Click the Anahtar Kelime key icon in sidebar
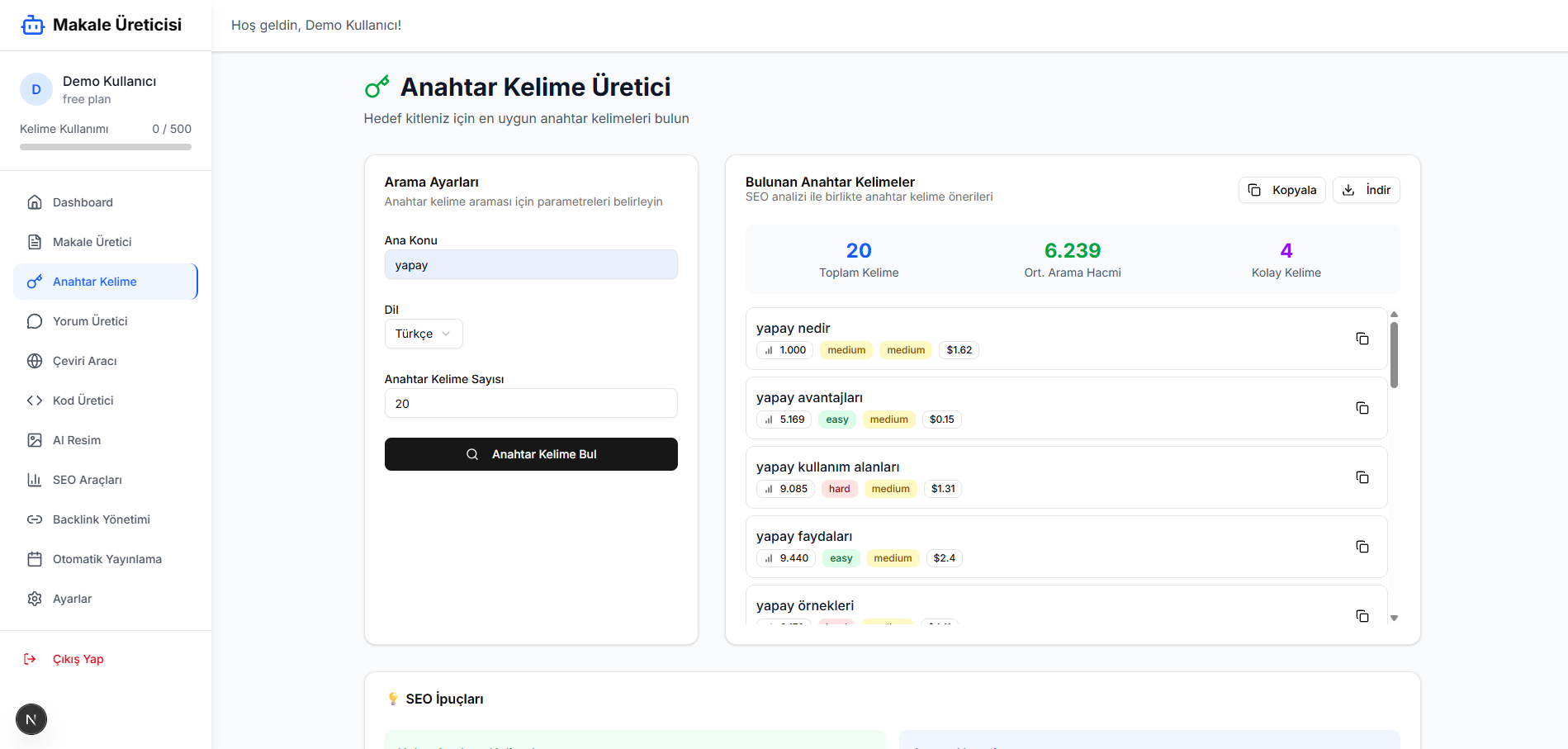The image size is (1568, 749). click(x=35, y=282)
